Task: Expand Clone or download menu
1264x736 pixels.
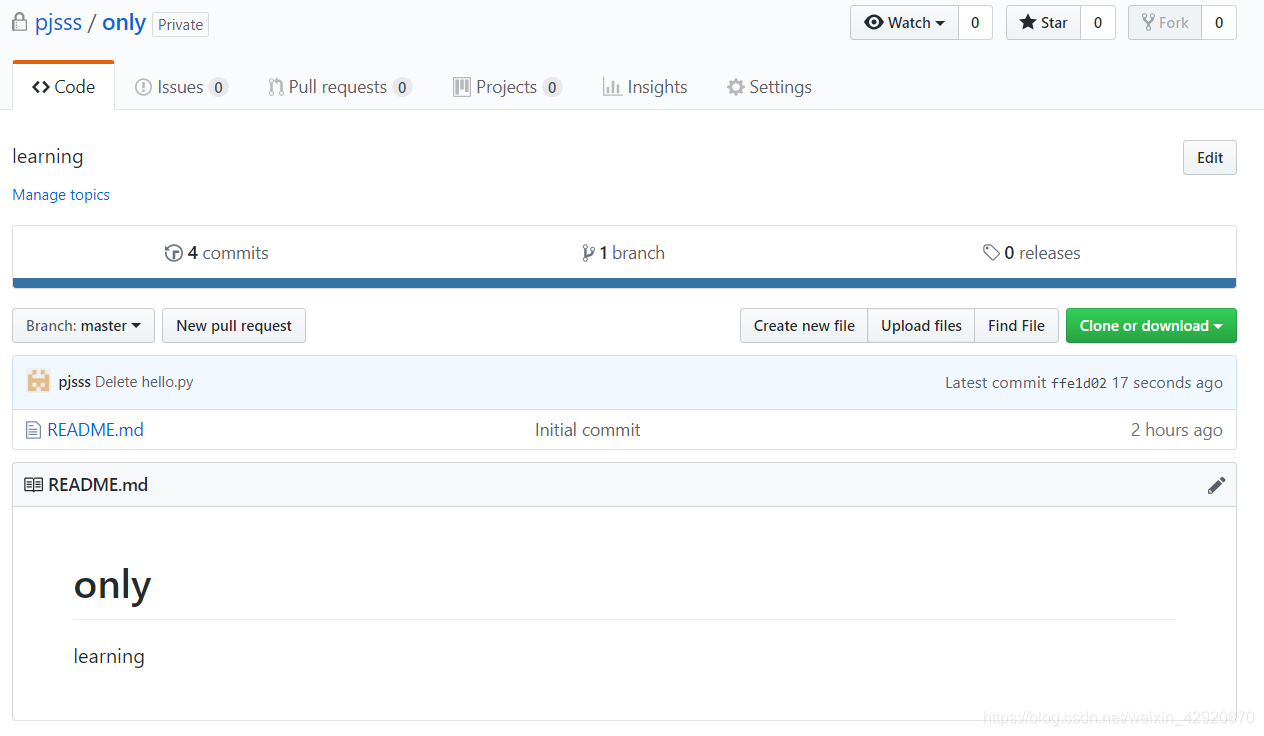Action: [1151, 326]
